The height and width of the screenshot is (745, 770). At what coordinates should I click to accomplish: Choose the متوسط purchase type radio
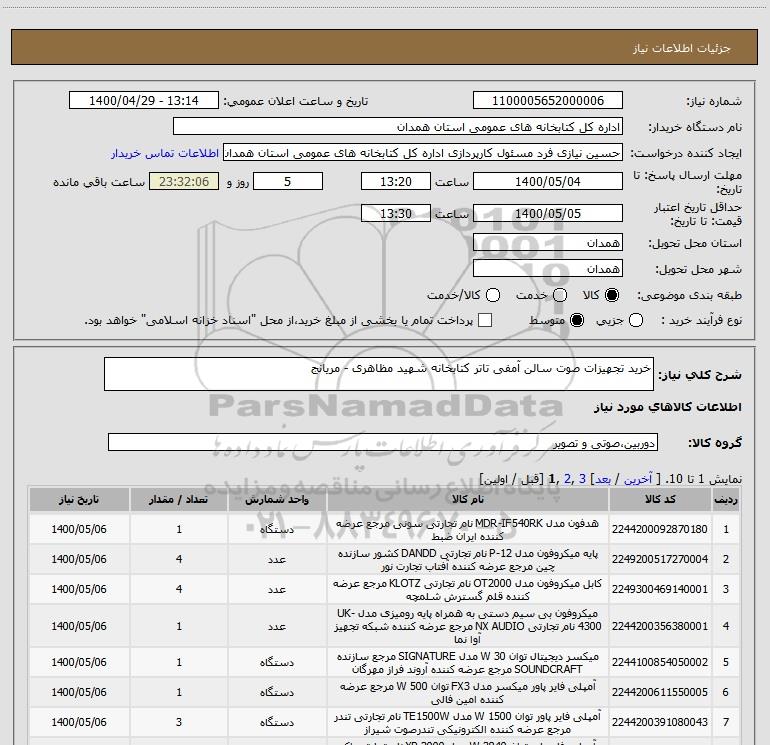[577, 320]
